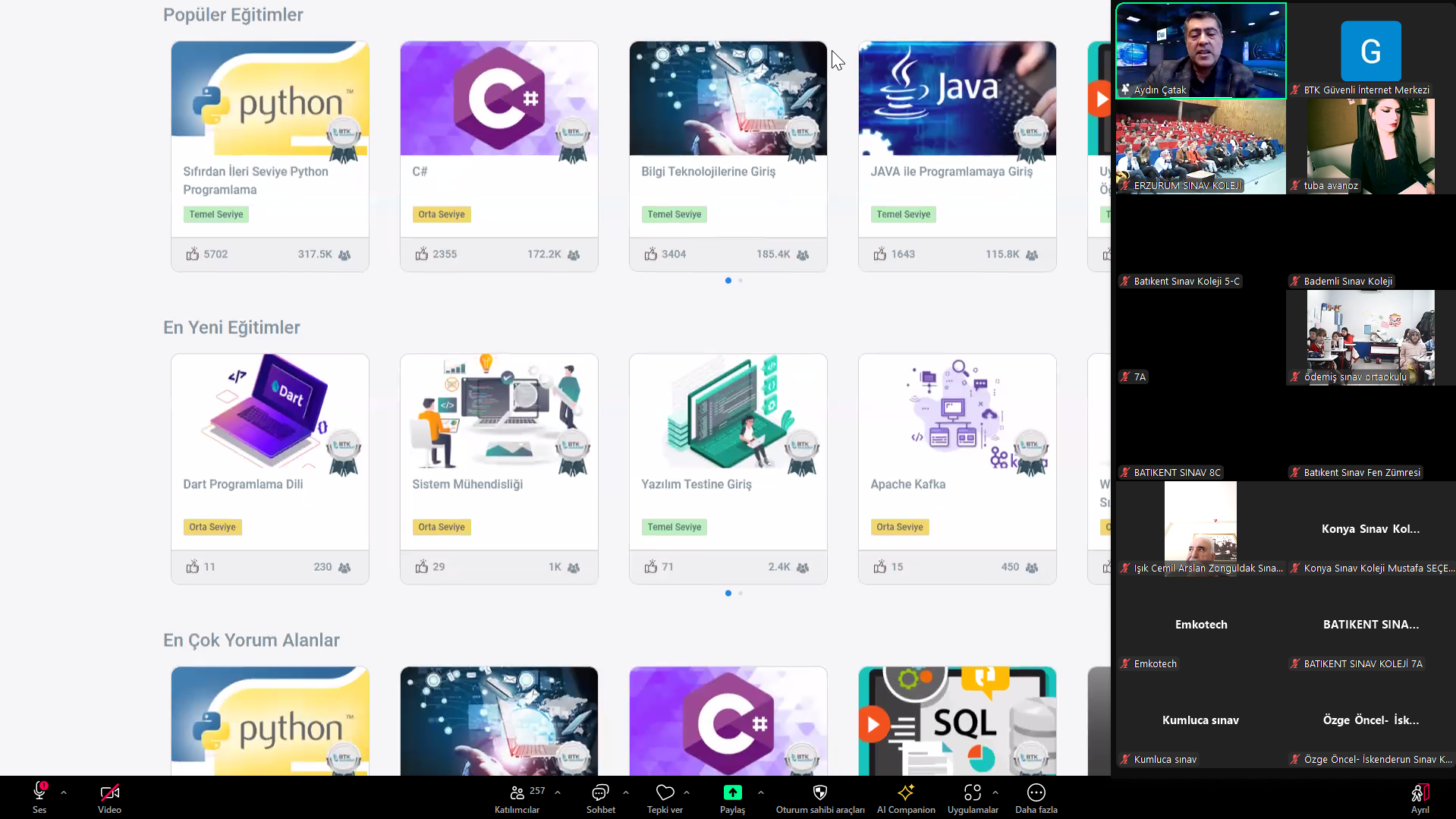Leave meeting with the Ayrıl button
Image resolution: width=1456 pixels, height=819 pixels.
click(x=1420, y=798)
